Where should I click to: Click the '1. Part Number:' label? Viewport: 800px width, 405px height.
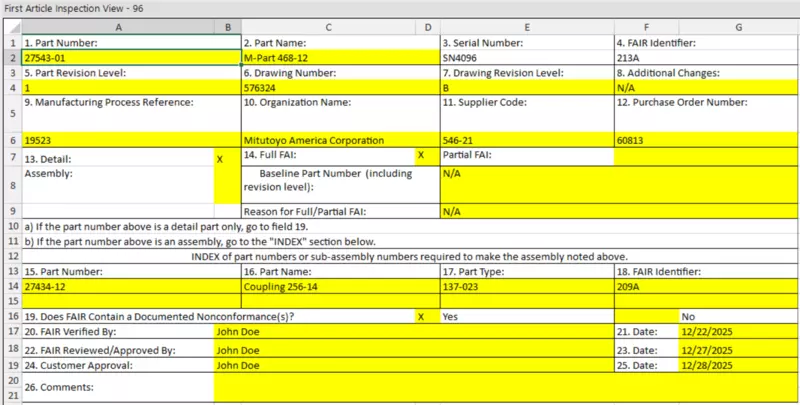coord(61,43)
